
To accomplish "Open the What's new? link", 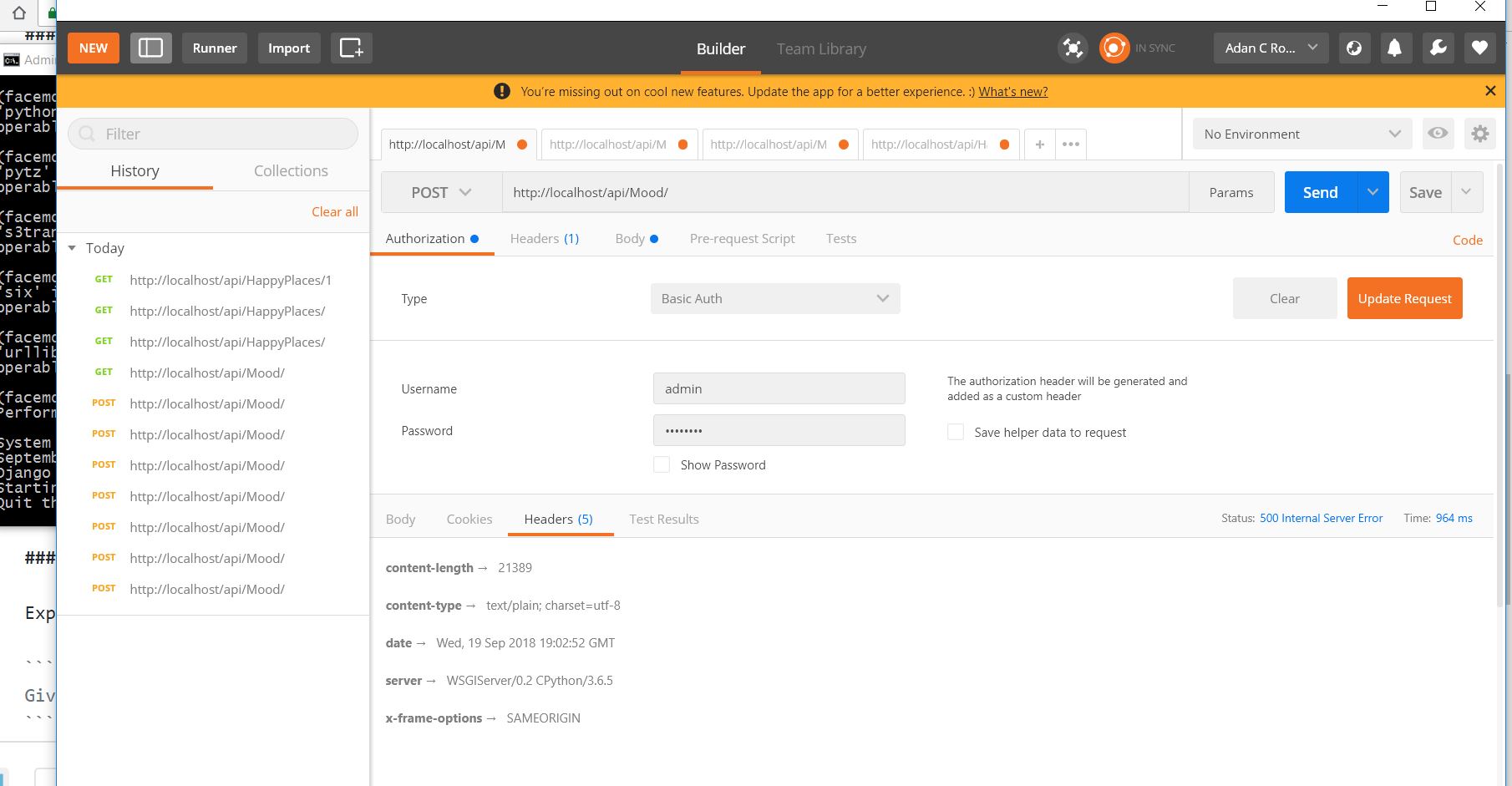I will [1012, 91].
